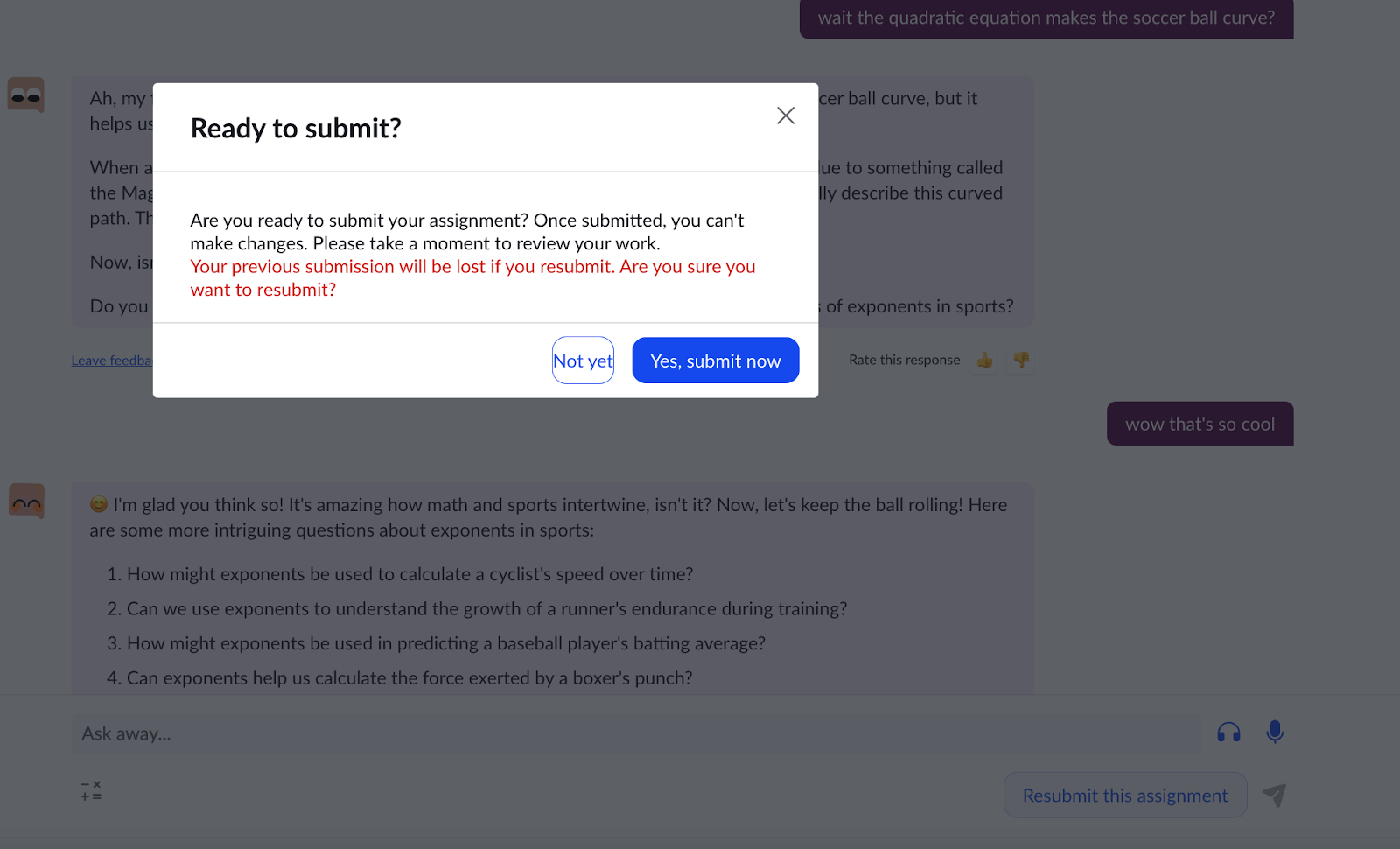The height and width of the screenshot is (849, 1400).
Task: Open the headphones audio icon
Action: [x=1228, y=733]
